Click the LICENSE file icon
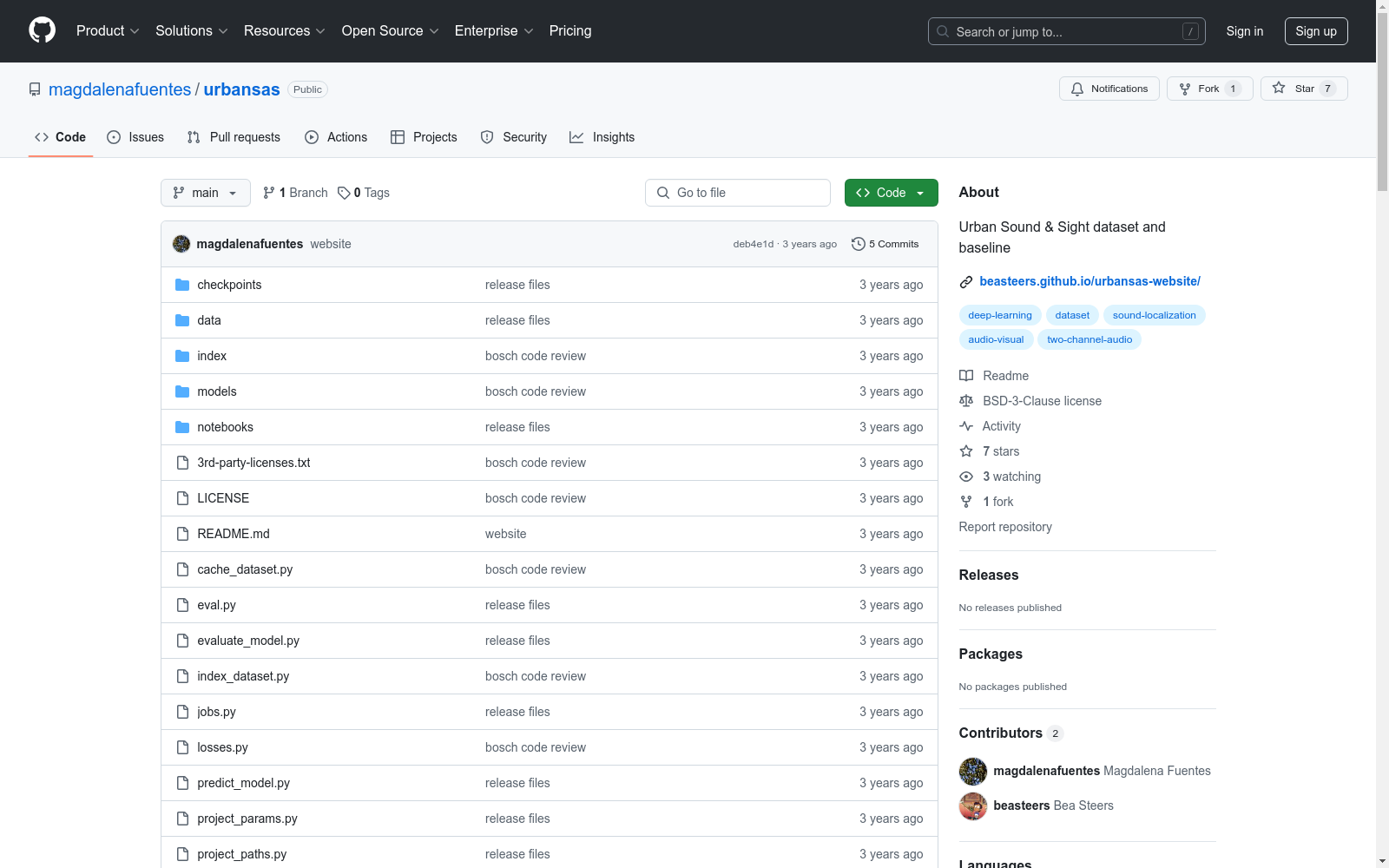Viewport: 1389px width, 868px height. (x=182, y=498)
